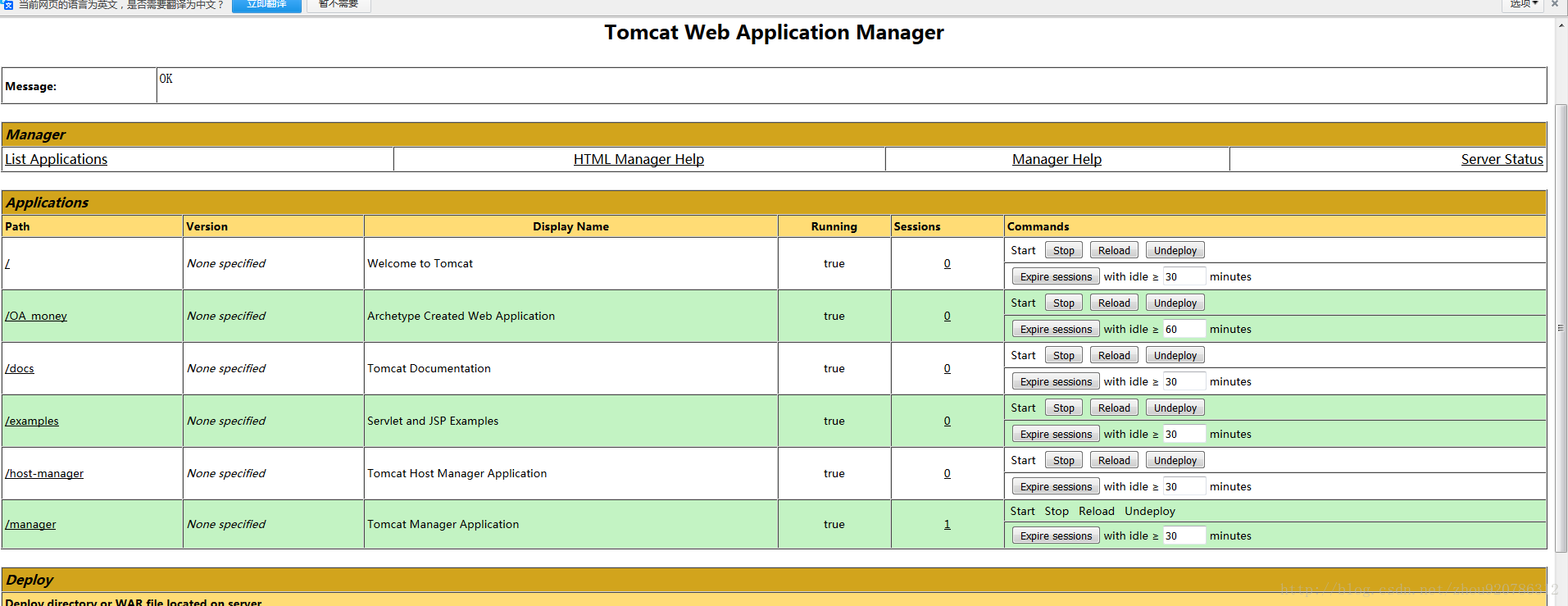
Task: Open session count 0 for /OA_money
Action: (947, 316)
